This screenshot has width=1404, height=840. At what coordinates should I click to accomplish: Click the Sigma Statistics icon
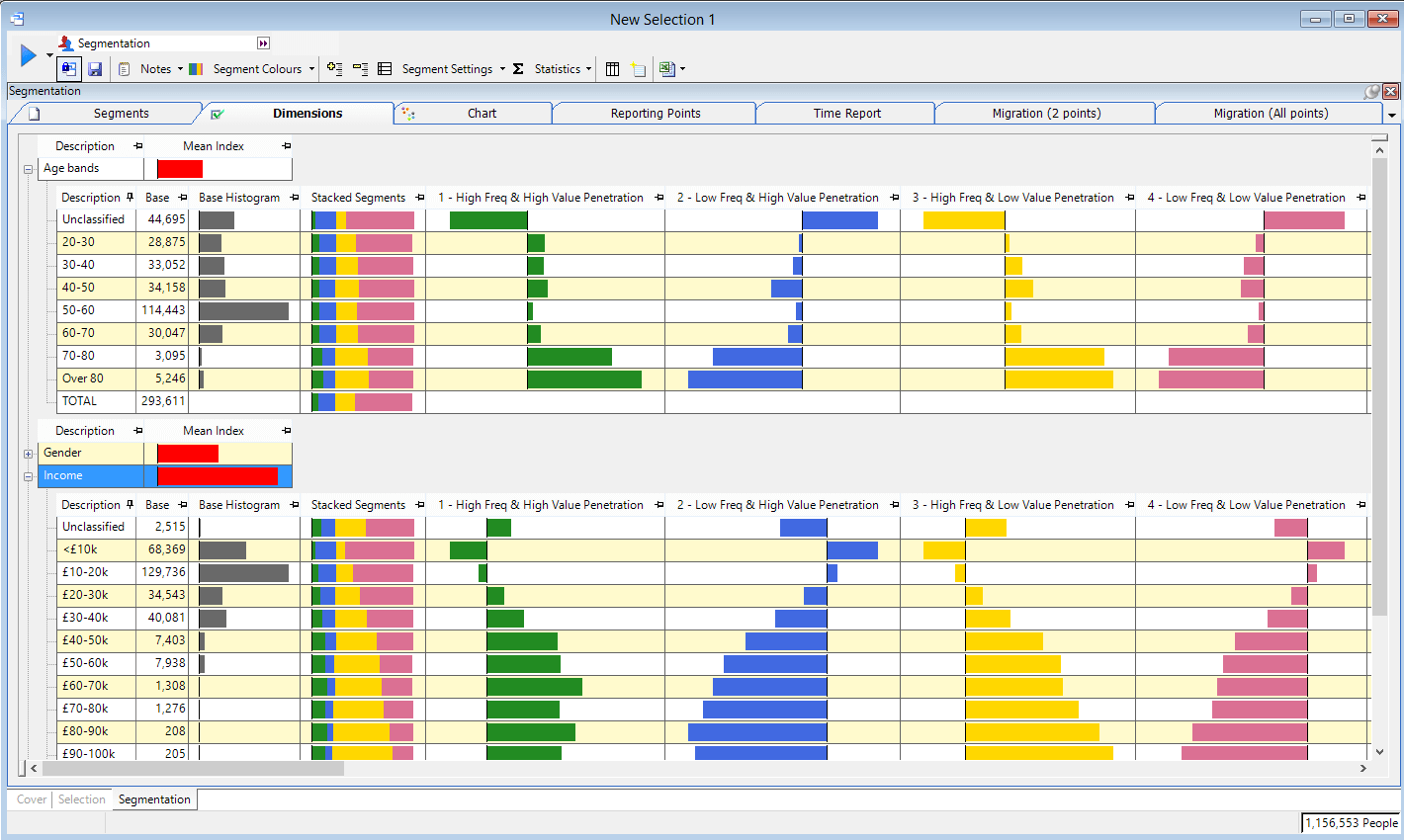(518, 69)
